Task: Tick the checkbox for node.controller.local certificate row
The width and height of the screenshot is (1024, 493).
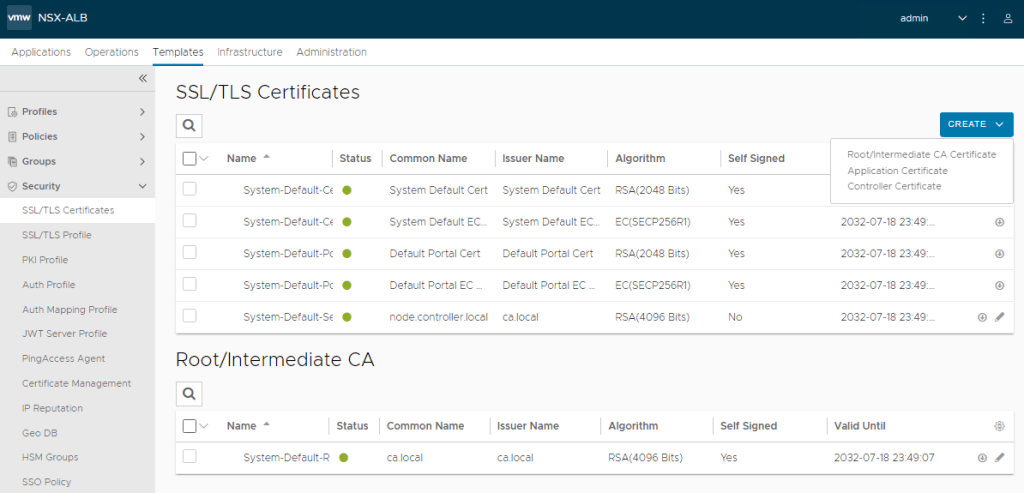Action: [x=190, y=317]
